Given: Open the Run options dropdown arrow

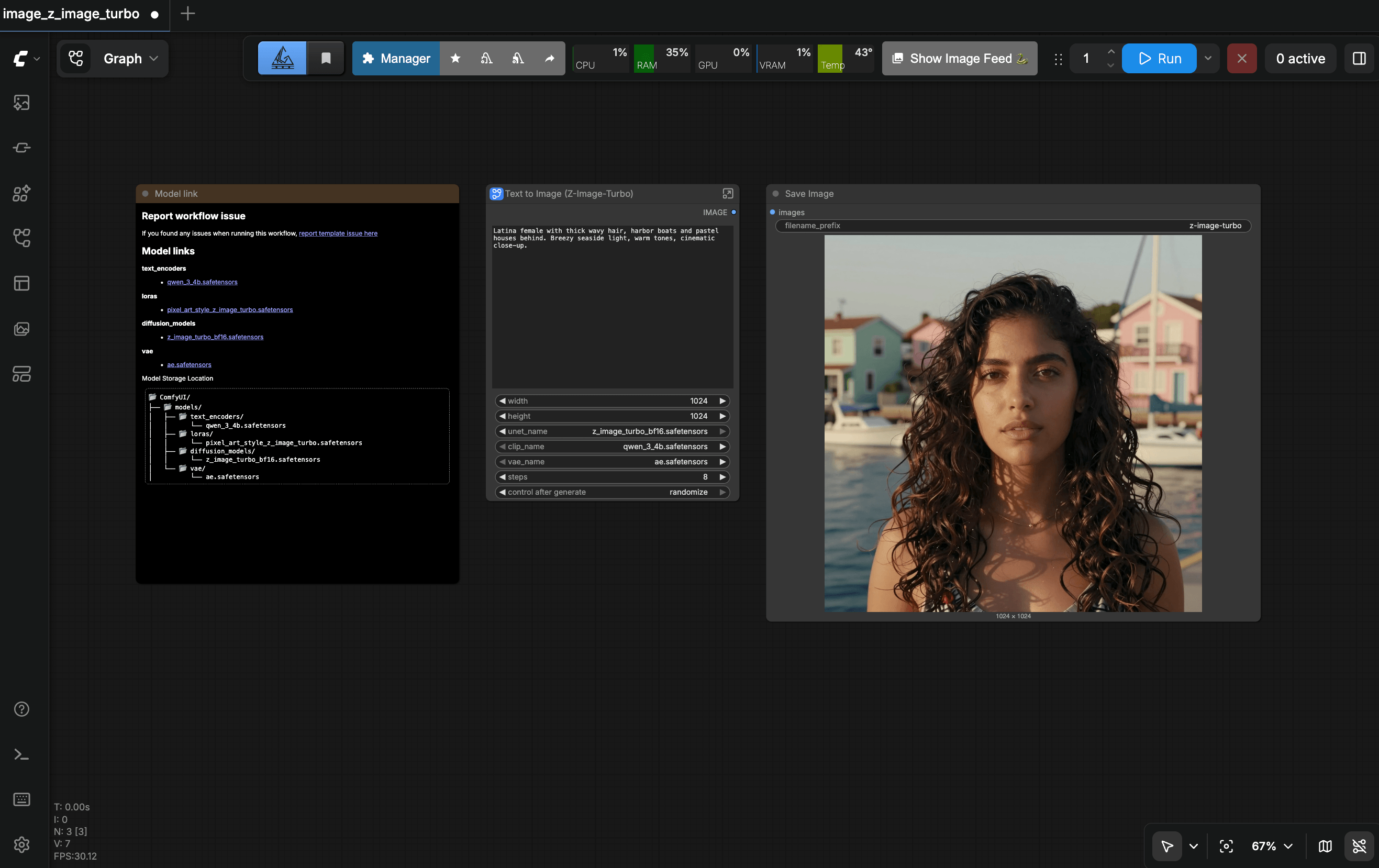Looking at the screenshot, I should [x=1208, y=59].
